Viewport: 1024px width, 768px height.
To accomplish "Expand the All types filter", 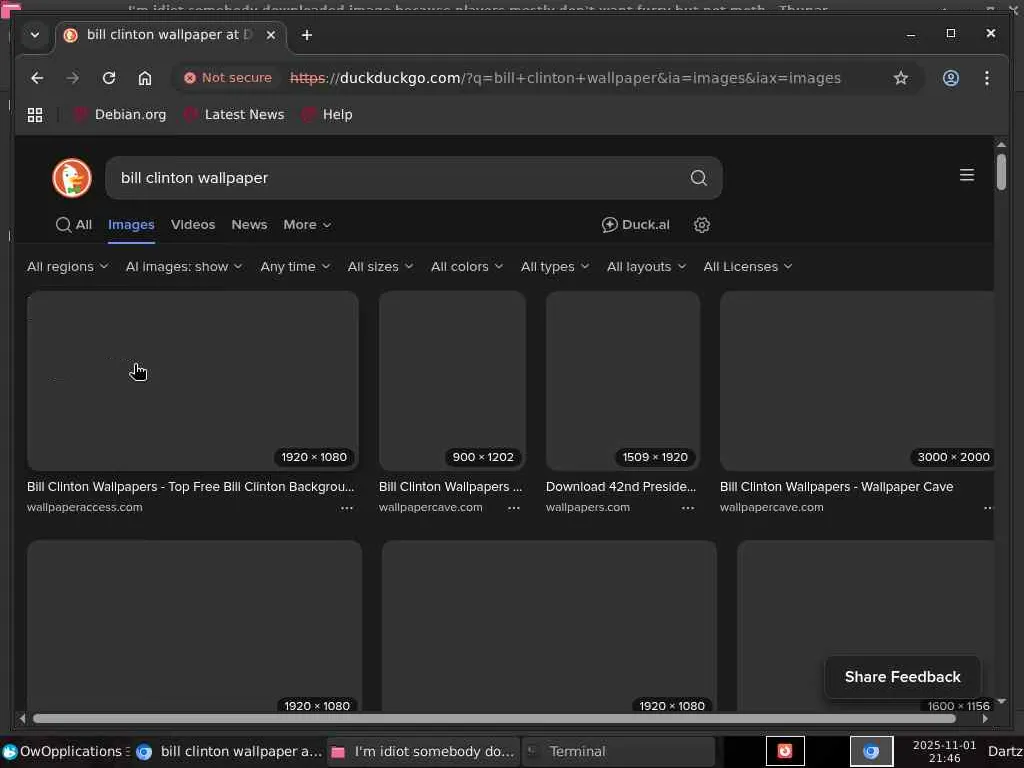I will tap(554, 266).
